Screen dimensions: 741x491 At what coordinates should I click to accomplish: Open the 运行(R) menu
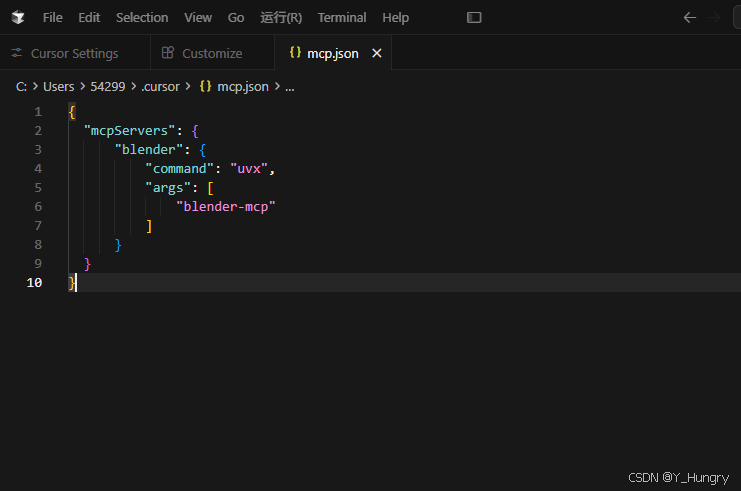281,17
